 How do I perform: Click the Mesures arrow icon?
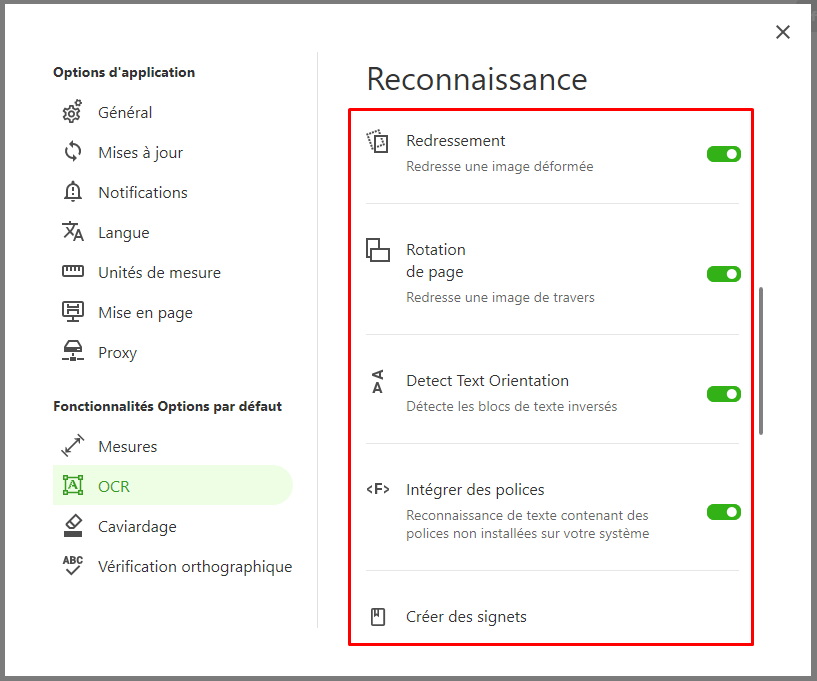coord(72,445)
